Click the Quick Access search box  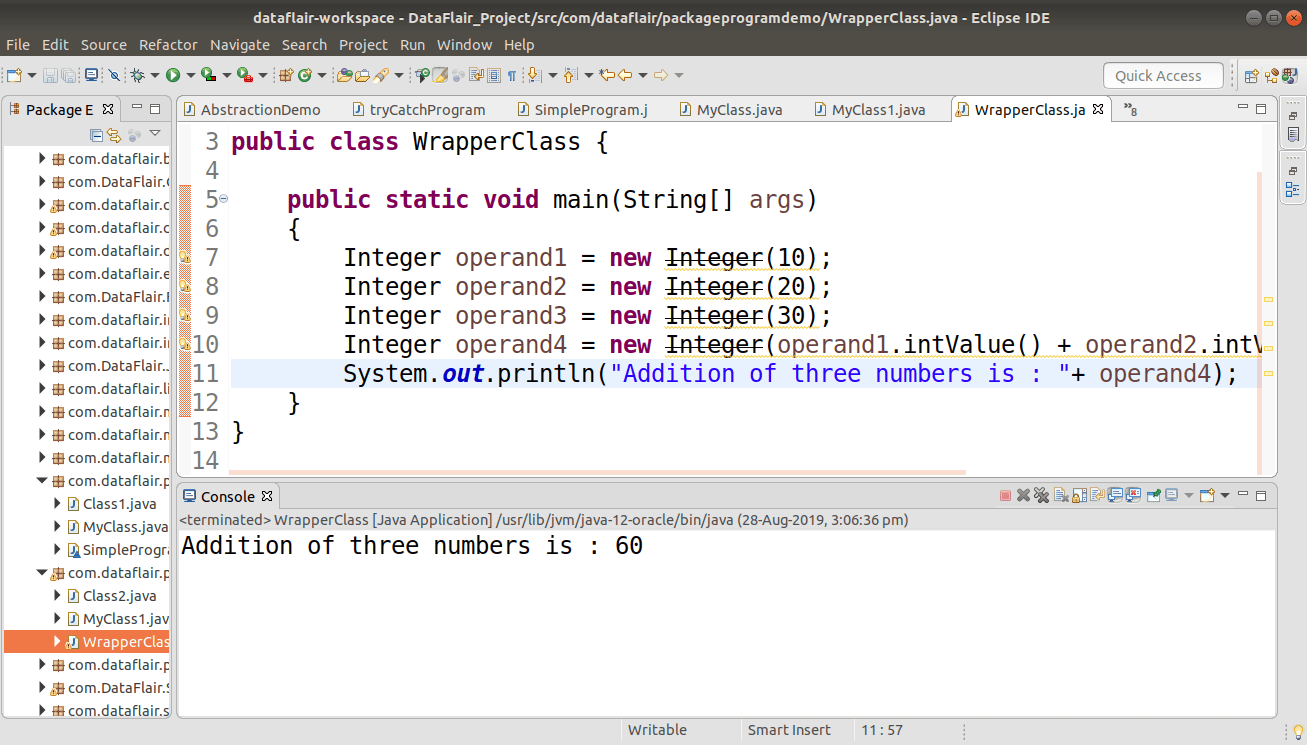click(1163, 75)
